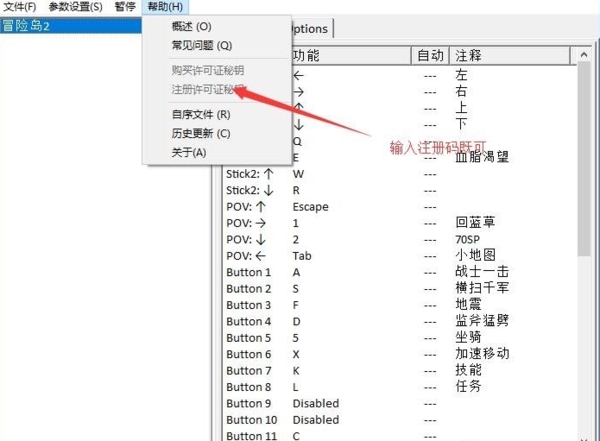Select the POV: ↓ row
Image resolution: width=600 pixels, height=441 pixels.
tap(400, 240)
